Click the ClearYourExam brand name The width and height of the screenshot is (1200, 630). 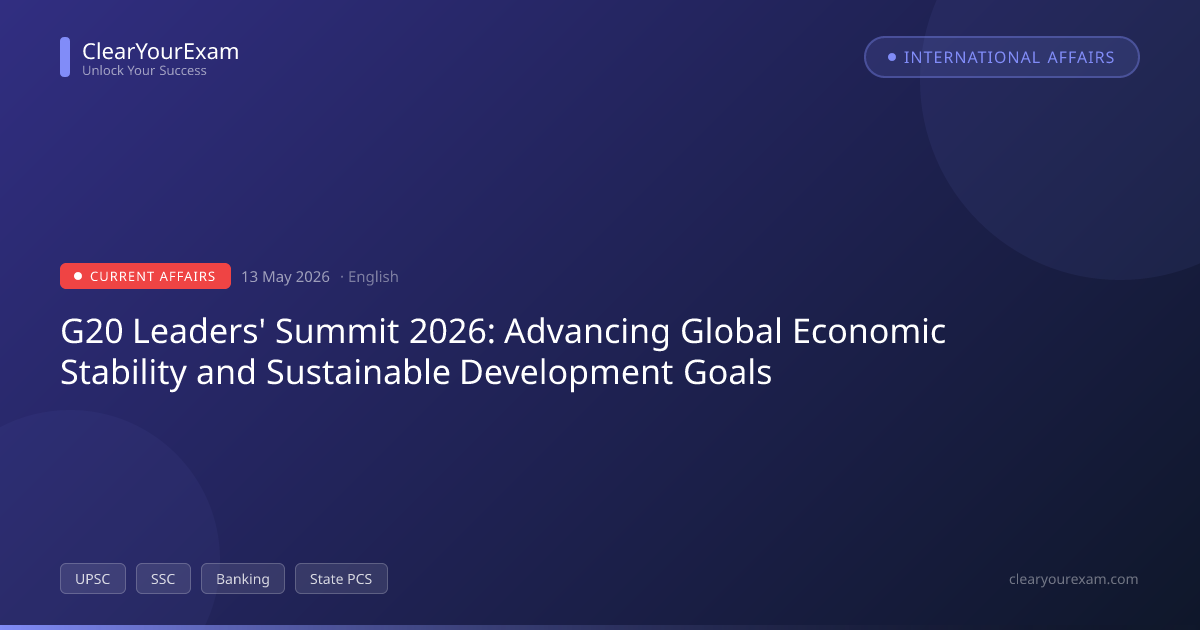[160, 51]
